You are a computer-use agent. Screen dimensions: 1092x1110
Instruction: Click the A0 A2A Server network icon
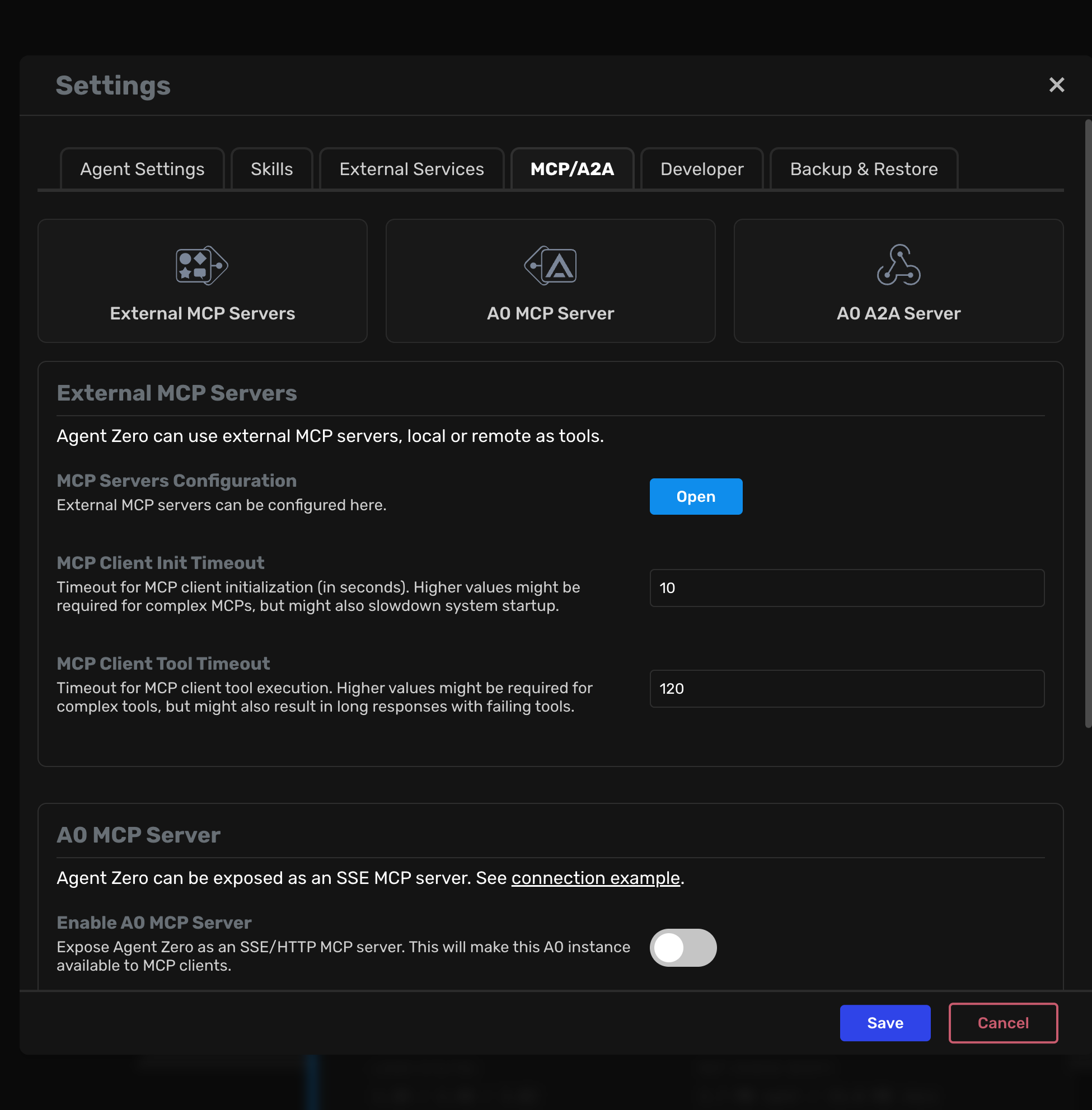898,265
